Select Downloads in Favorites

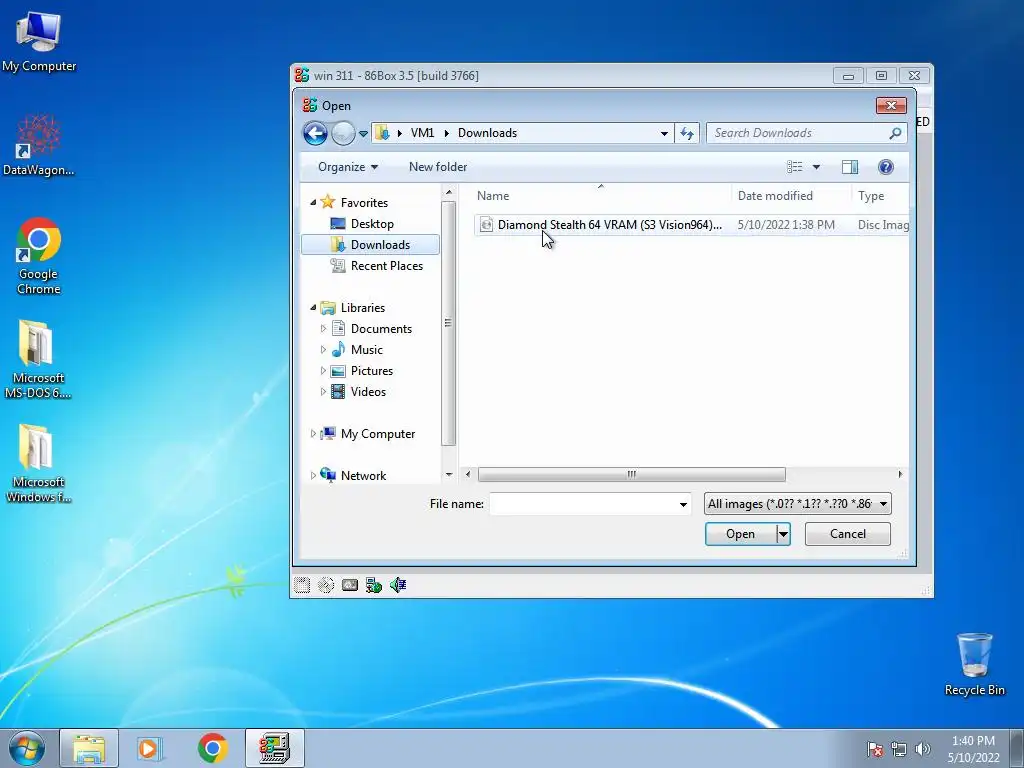coord(370,244)
